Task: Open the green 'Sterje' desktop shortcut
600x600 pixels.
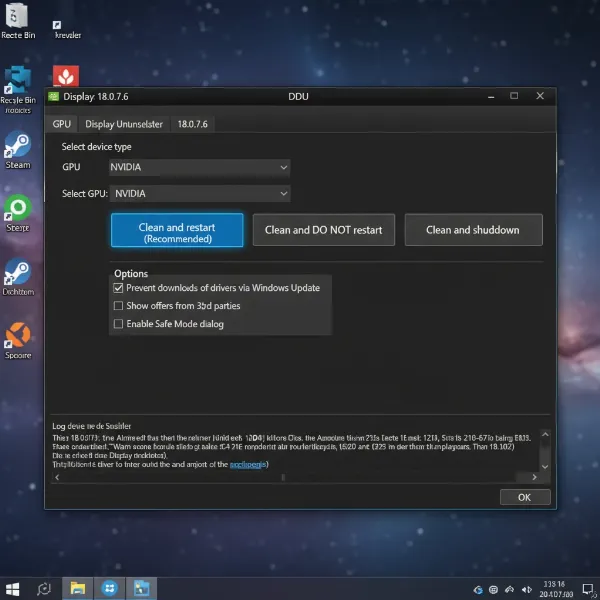Action: (x=18, y=214)
